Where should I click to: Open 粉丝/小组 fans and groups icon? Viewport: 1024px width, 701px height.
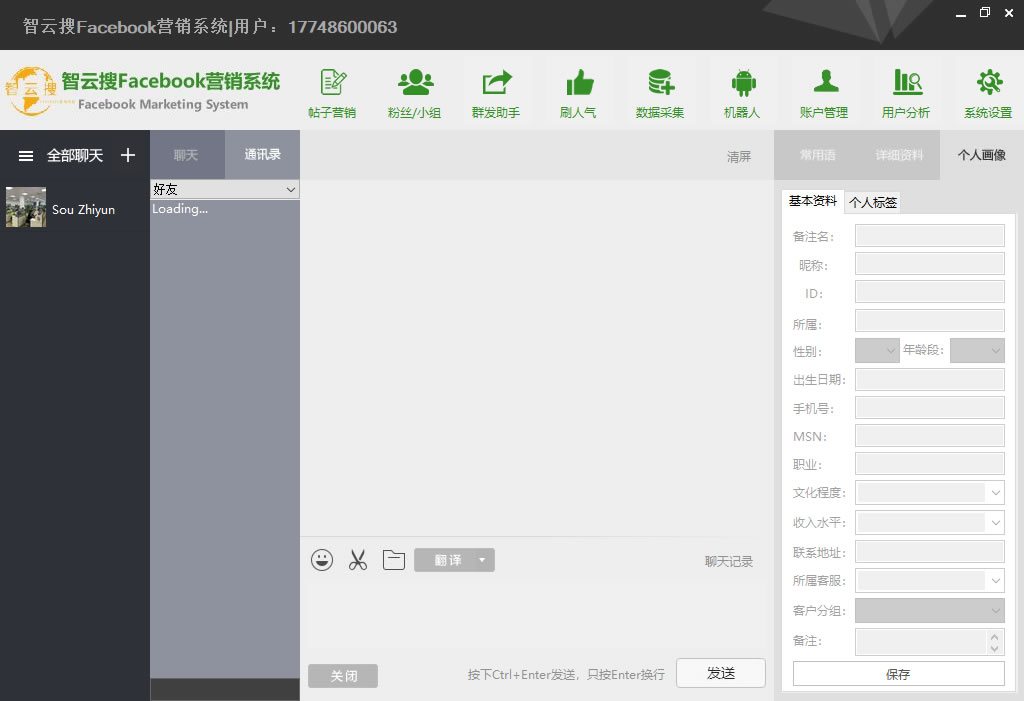pos(415,93)
